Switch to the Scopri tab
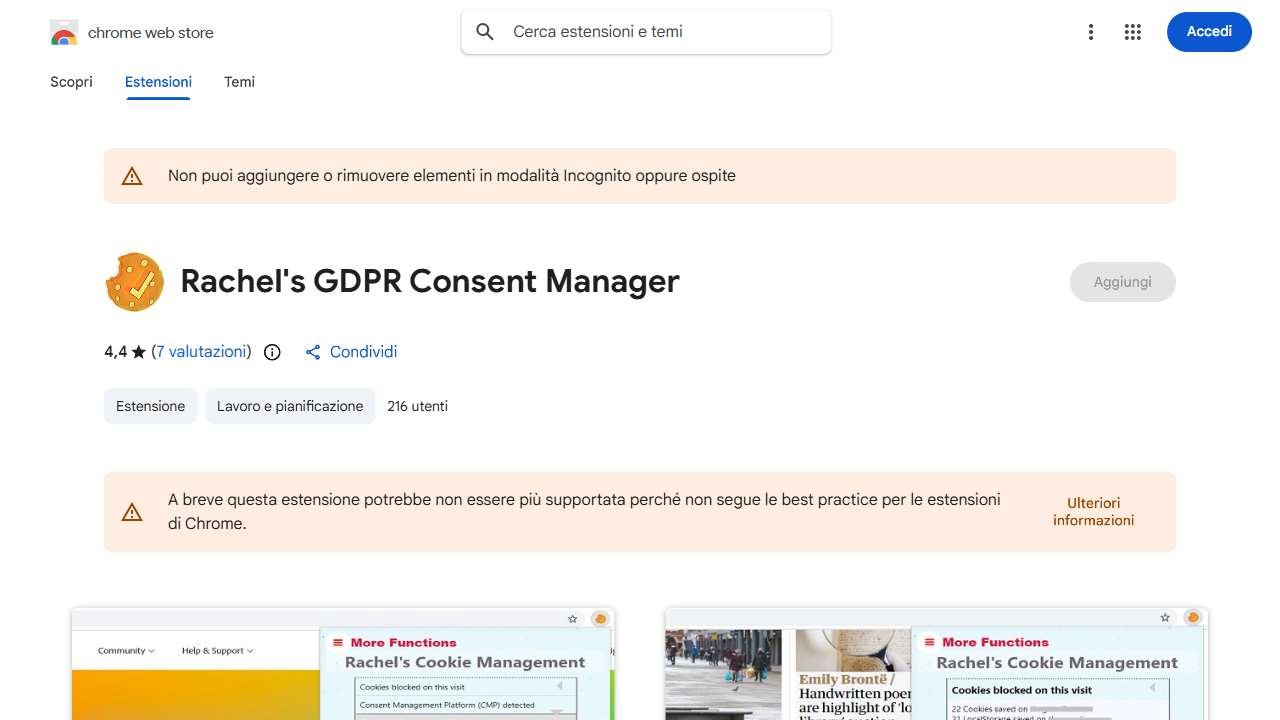 coord(71,82)
